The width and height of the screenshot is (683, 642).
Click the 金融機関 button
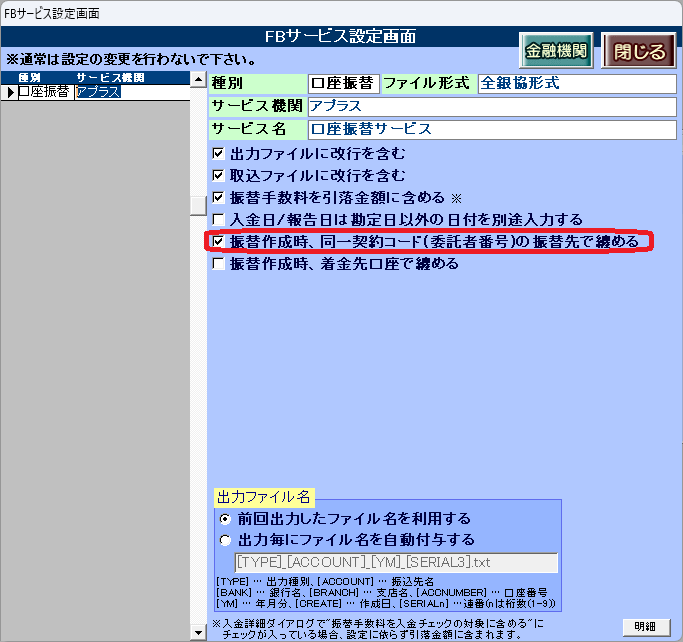pyautogui.click(x=556, y=51)
